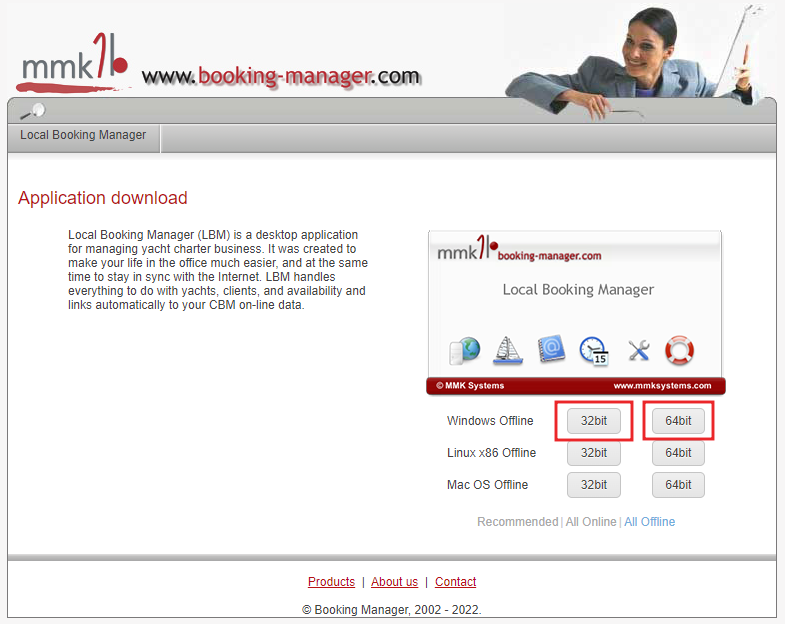
Task: Click the www.booking-manager.com header banner text
Action: (281, 77)
